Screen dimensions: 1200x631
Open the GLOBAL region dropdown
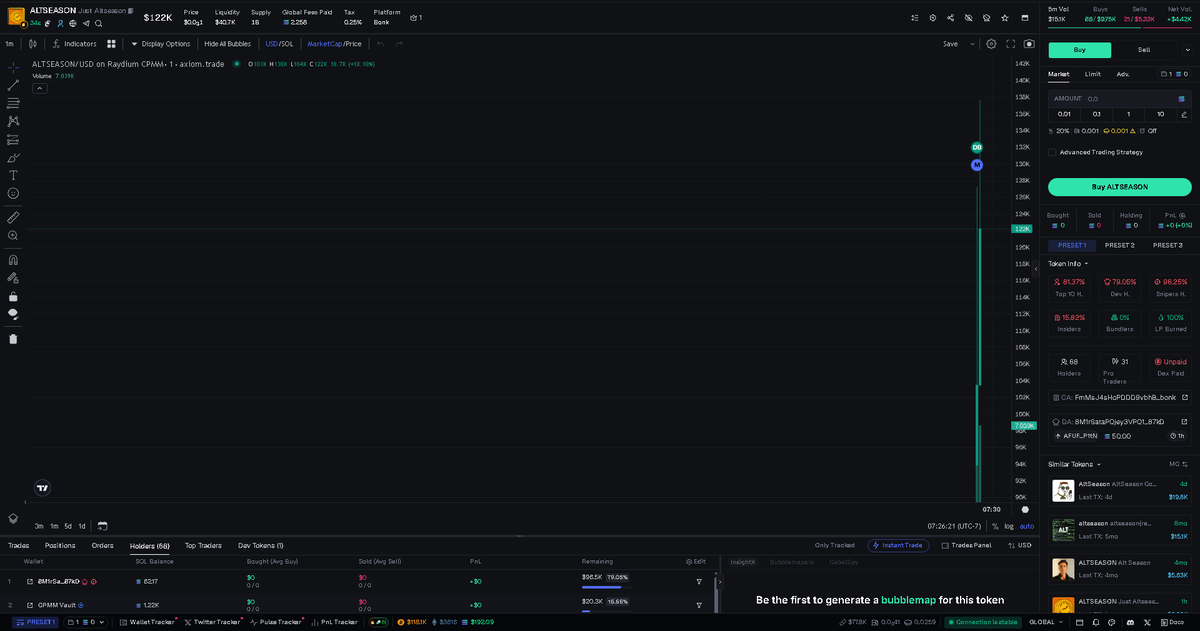click(1046, 622)
